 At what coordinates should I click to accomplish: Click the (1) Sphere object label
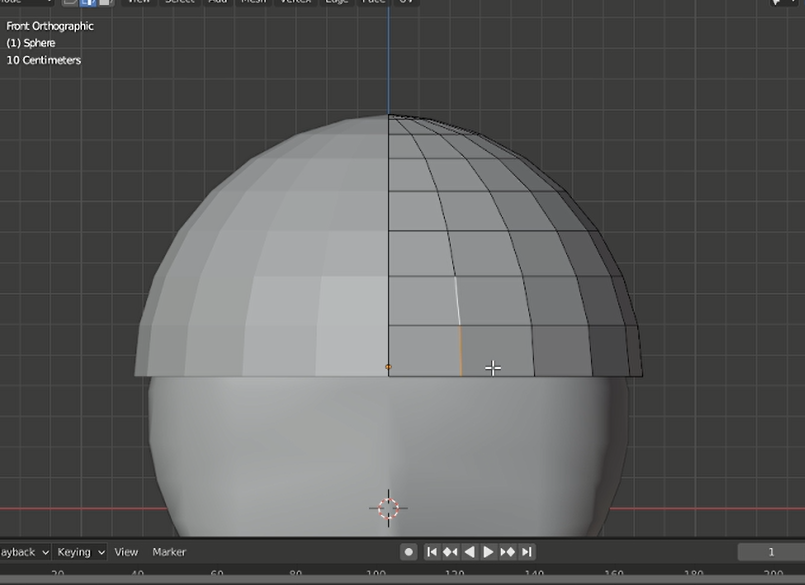click(31, 43)
